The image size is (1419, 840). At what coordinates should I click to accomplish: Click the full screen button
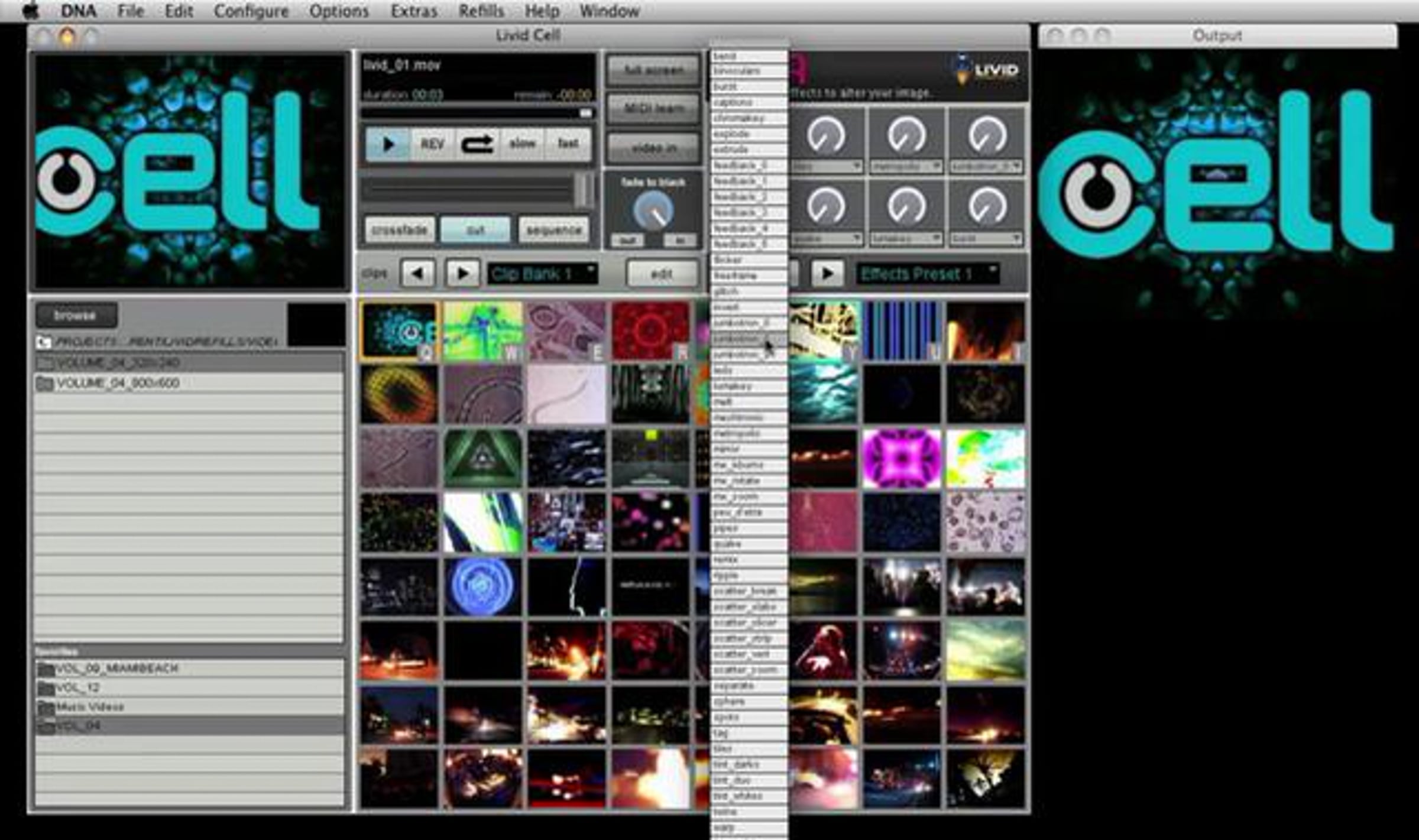point(653,70)
